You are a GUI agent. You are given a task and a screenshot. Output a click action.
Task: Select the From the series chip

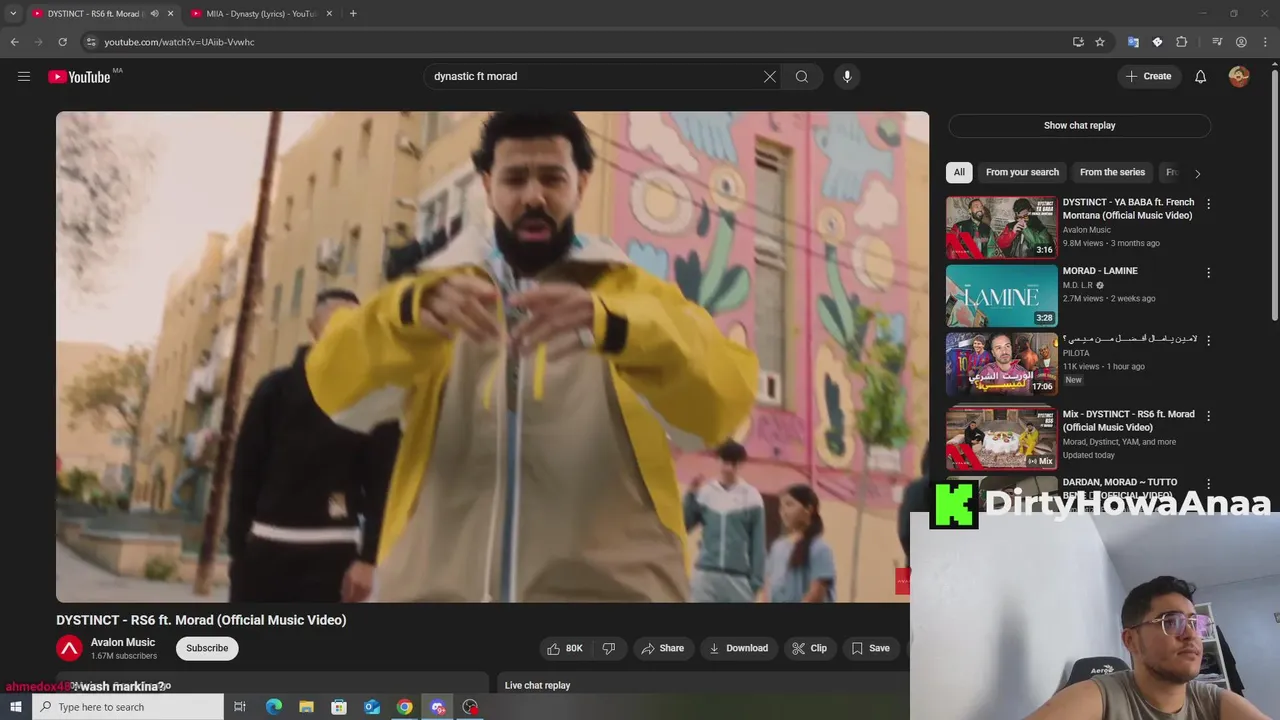[1112, 172]
